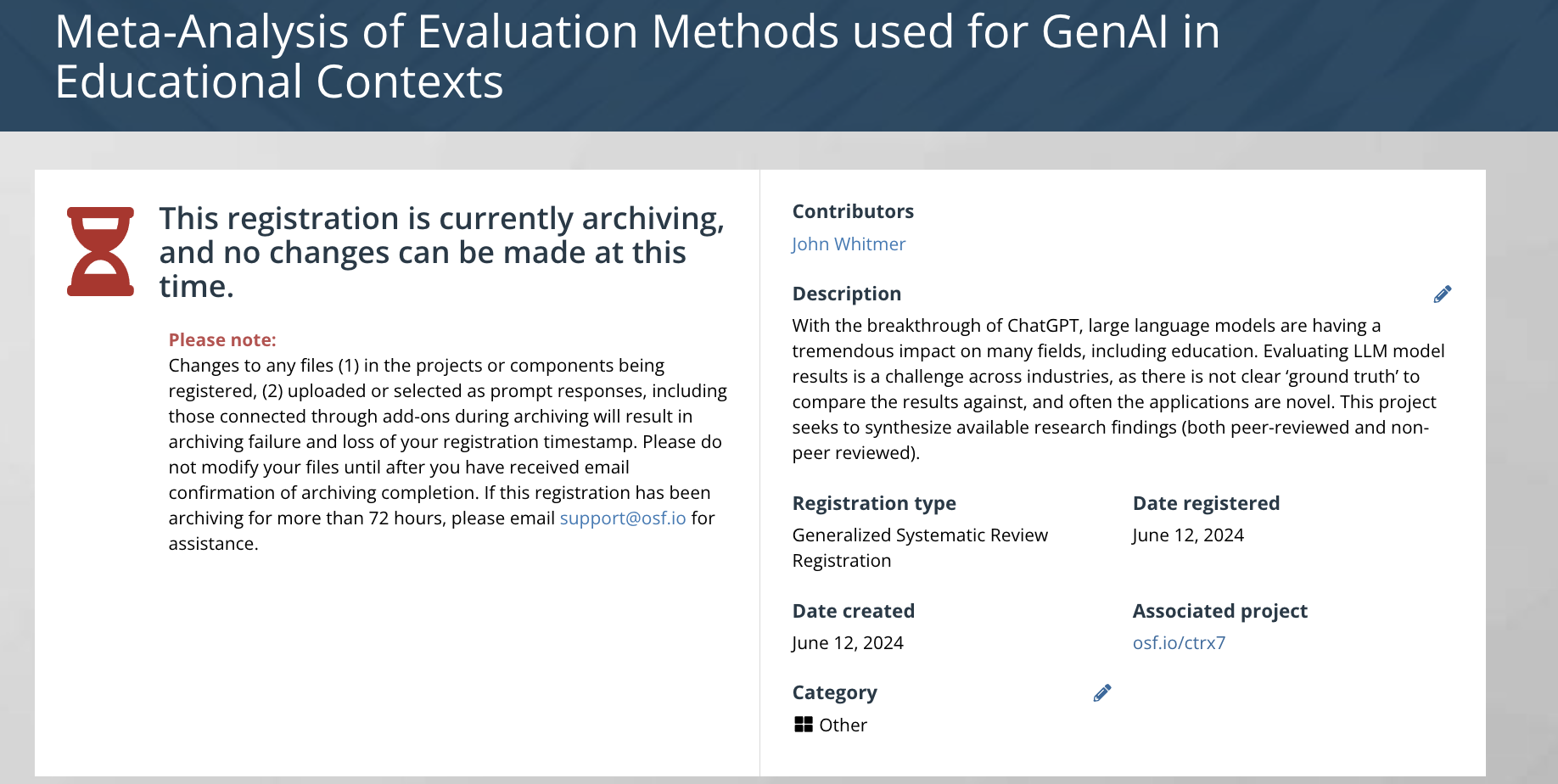This screenshot has width=1558, height=784.
Task: Click the Registration type heading
Action: tap(873, 503)
